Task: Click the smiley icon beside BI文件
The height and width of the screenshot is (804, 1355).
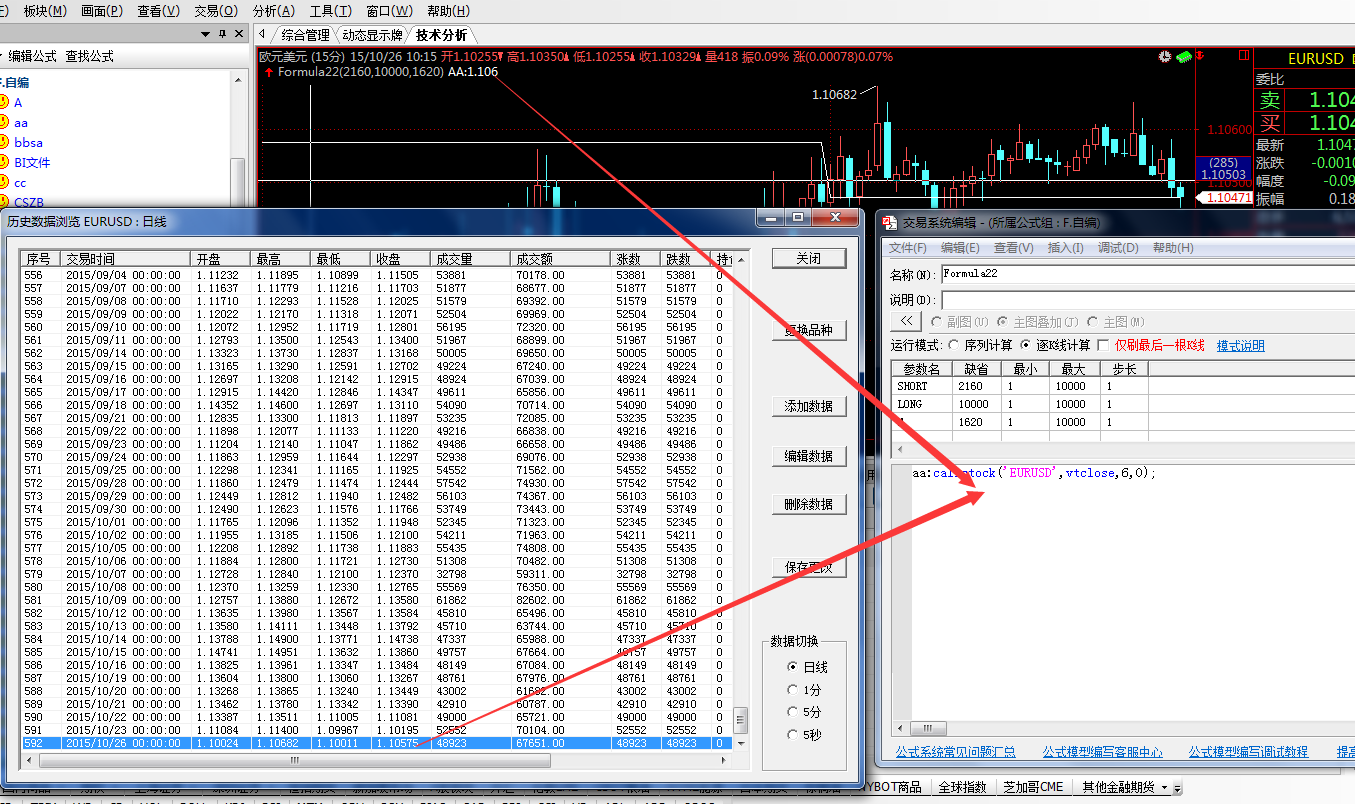Action: (4, 163)
